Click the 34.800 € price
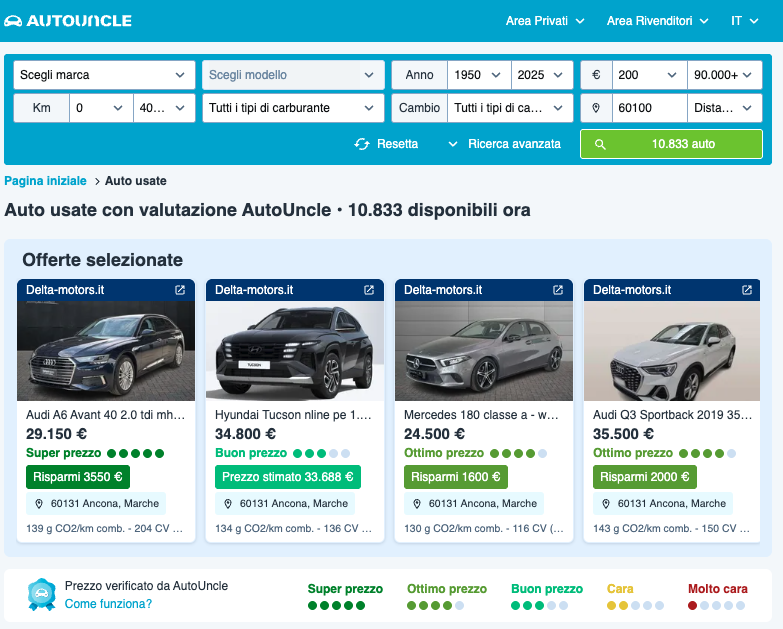 click(245, 434)
